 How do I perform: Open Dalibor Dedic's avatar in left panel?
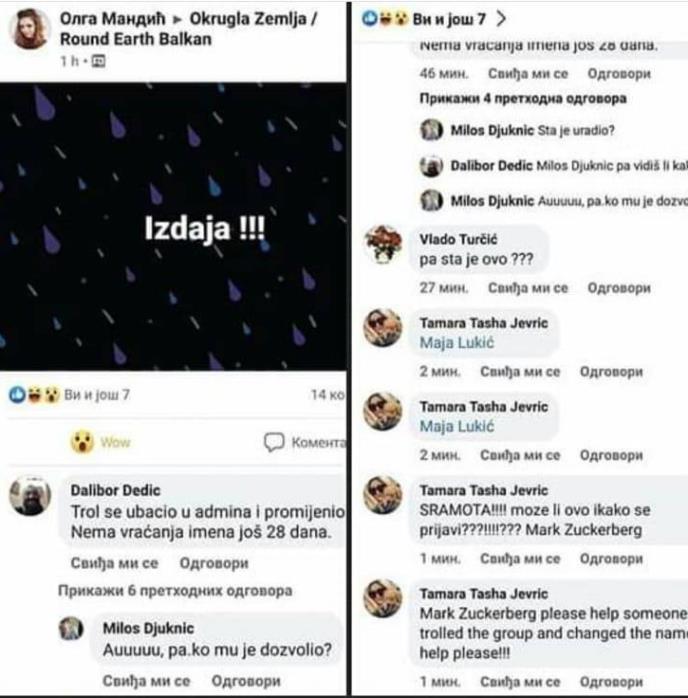[30, 496]
